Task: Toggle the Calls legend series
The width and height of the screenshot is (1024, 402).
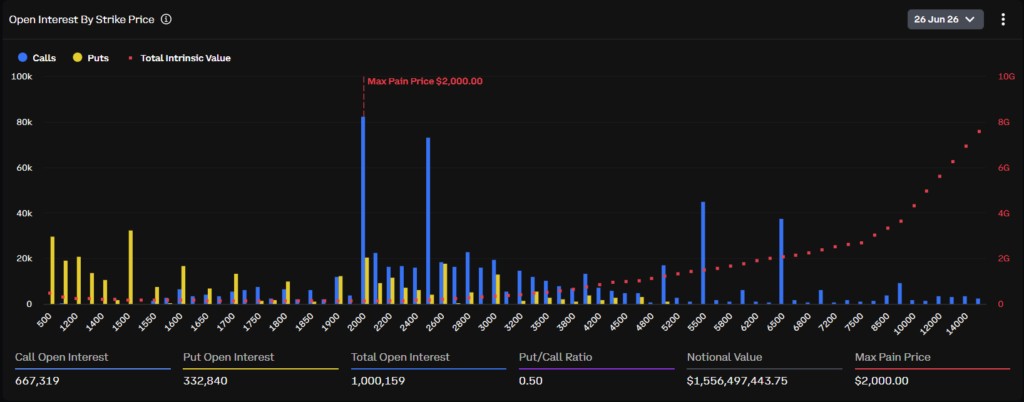Action: [37, 58]
